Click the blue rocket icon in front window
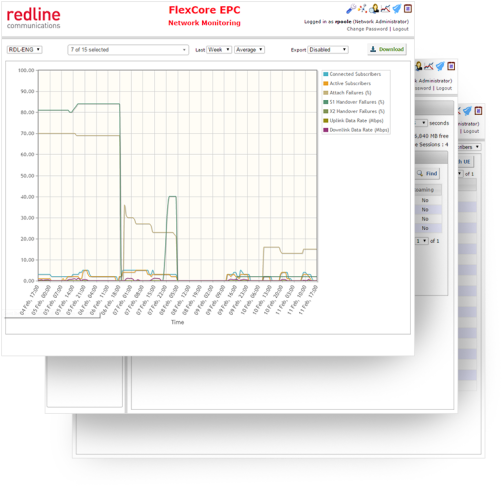Screen dimensions: 502x486 (397, 9)
